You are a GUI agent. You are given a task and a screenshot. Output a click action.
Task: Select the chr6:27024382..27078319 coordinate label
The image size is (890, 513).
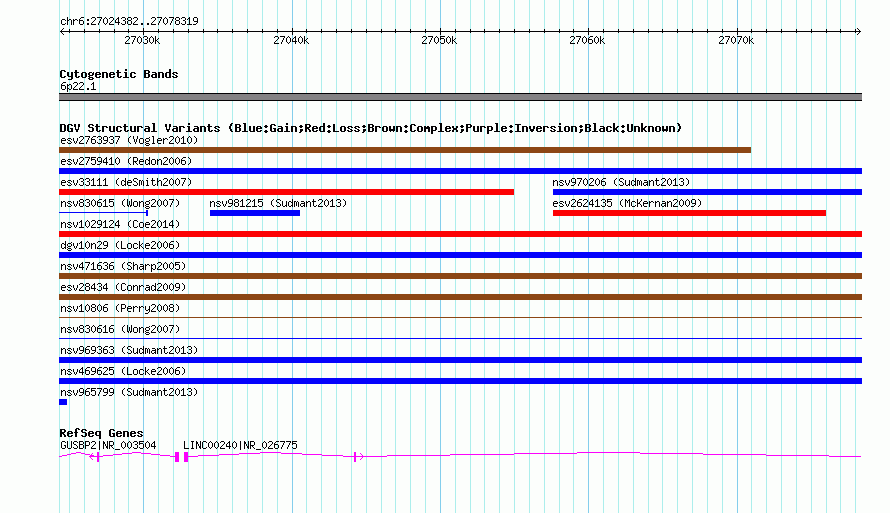point(129,22)
